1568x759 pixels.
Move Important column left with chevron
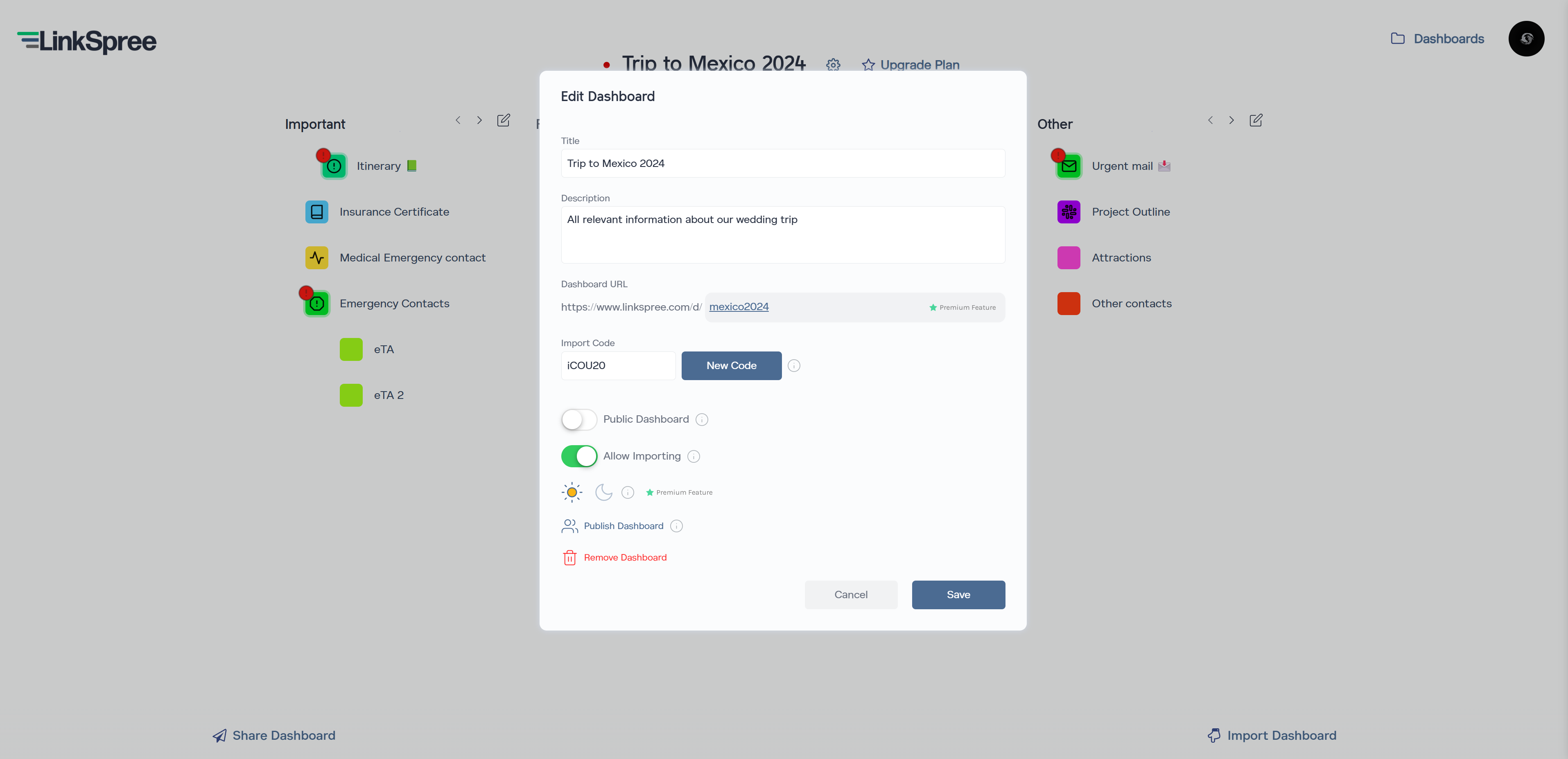tap(458, 120)
